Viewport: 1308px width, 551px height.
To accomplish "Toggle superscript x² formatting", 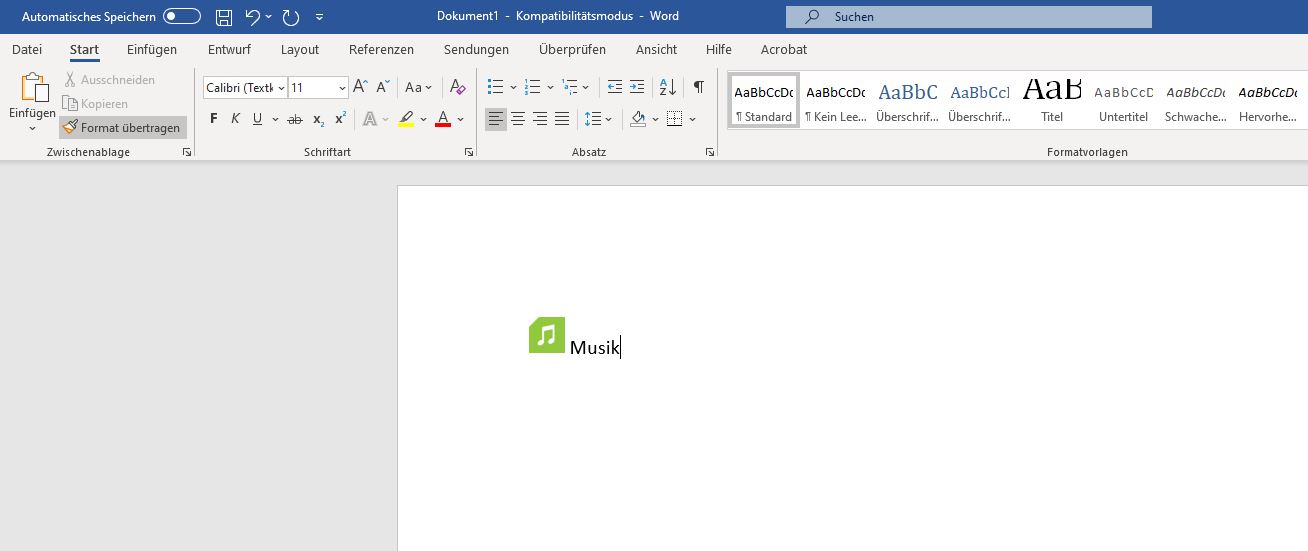I will click(x=340, y=119).
